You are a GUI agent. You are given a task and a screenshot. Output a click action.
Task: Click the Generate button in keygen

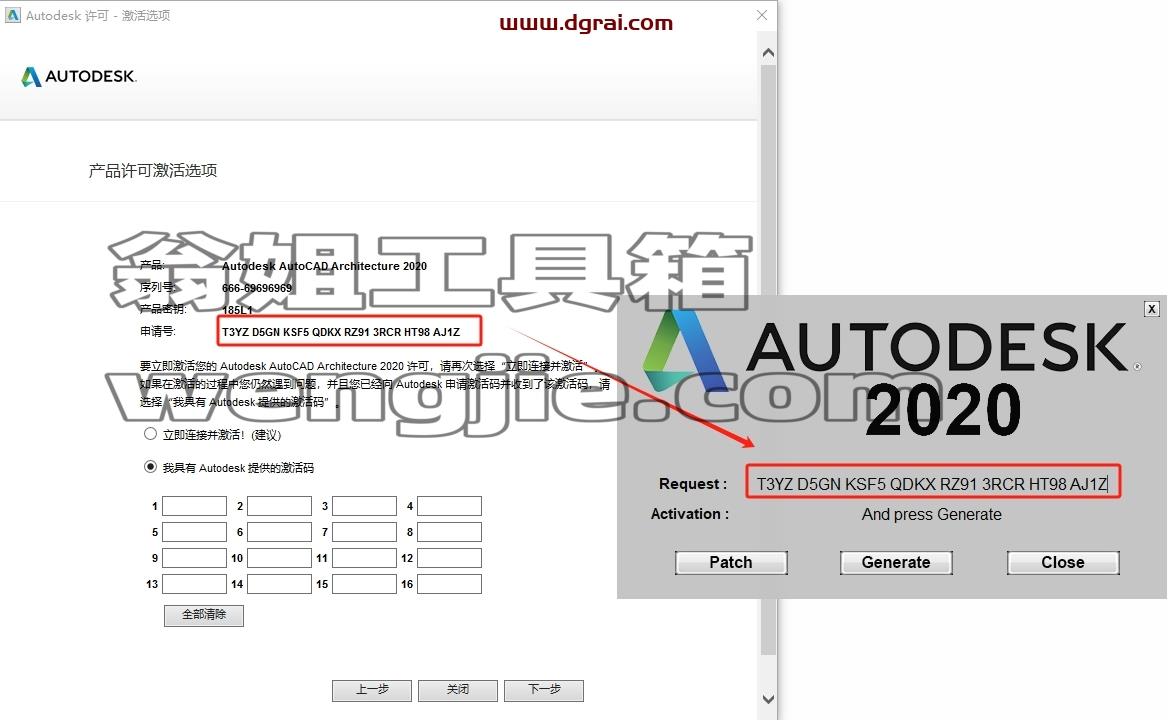click(x=896, y=563)
